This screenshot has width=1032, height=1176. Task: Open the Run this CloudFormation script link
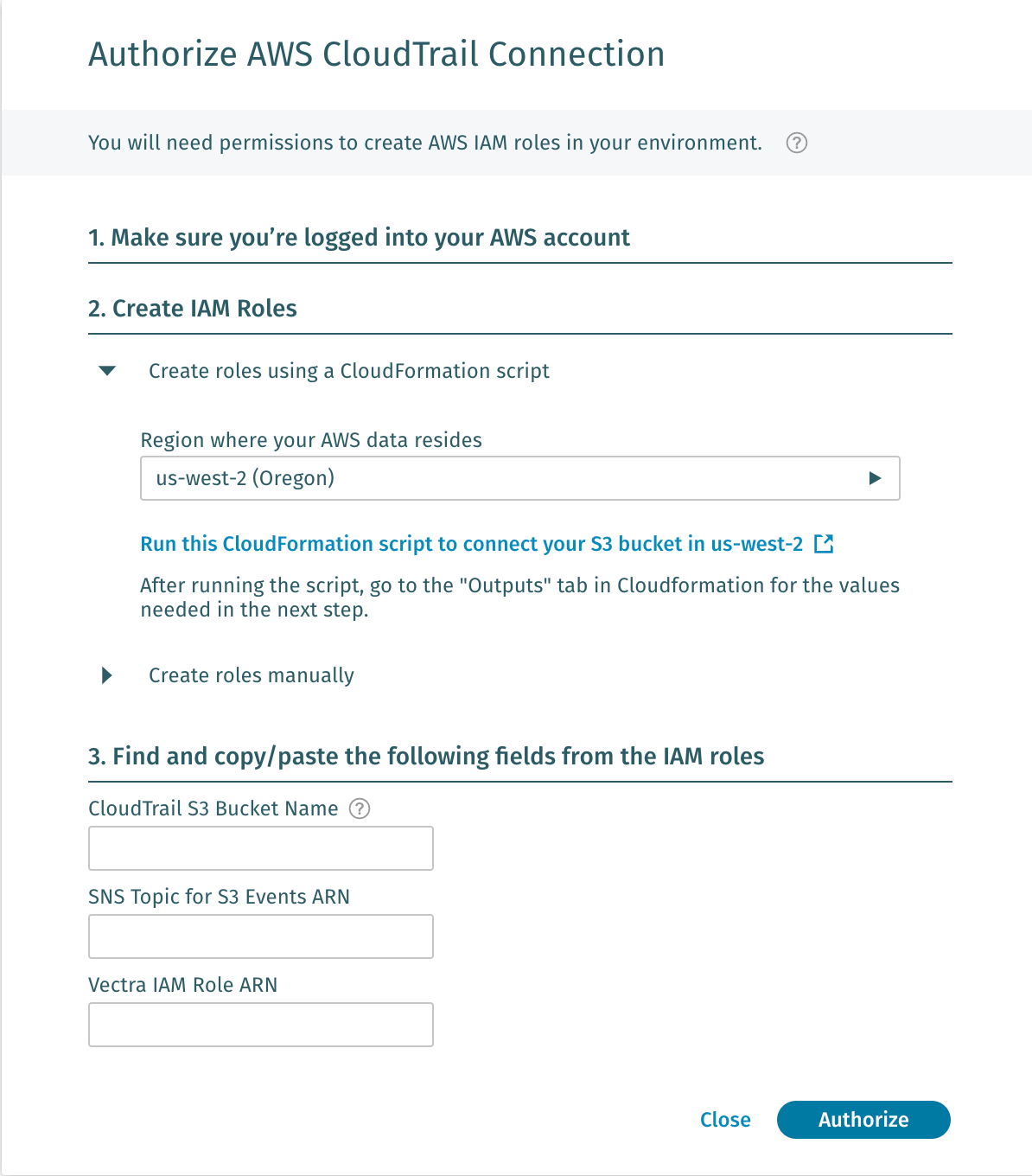(x=471, y=544)
